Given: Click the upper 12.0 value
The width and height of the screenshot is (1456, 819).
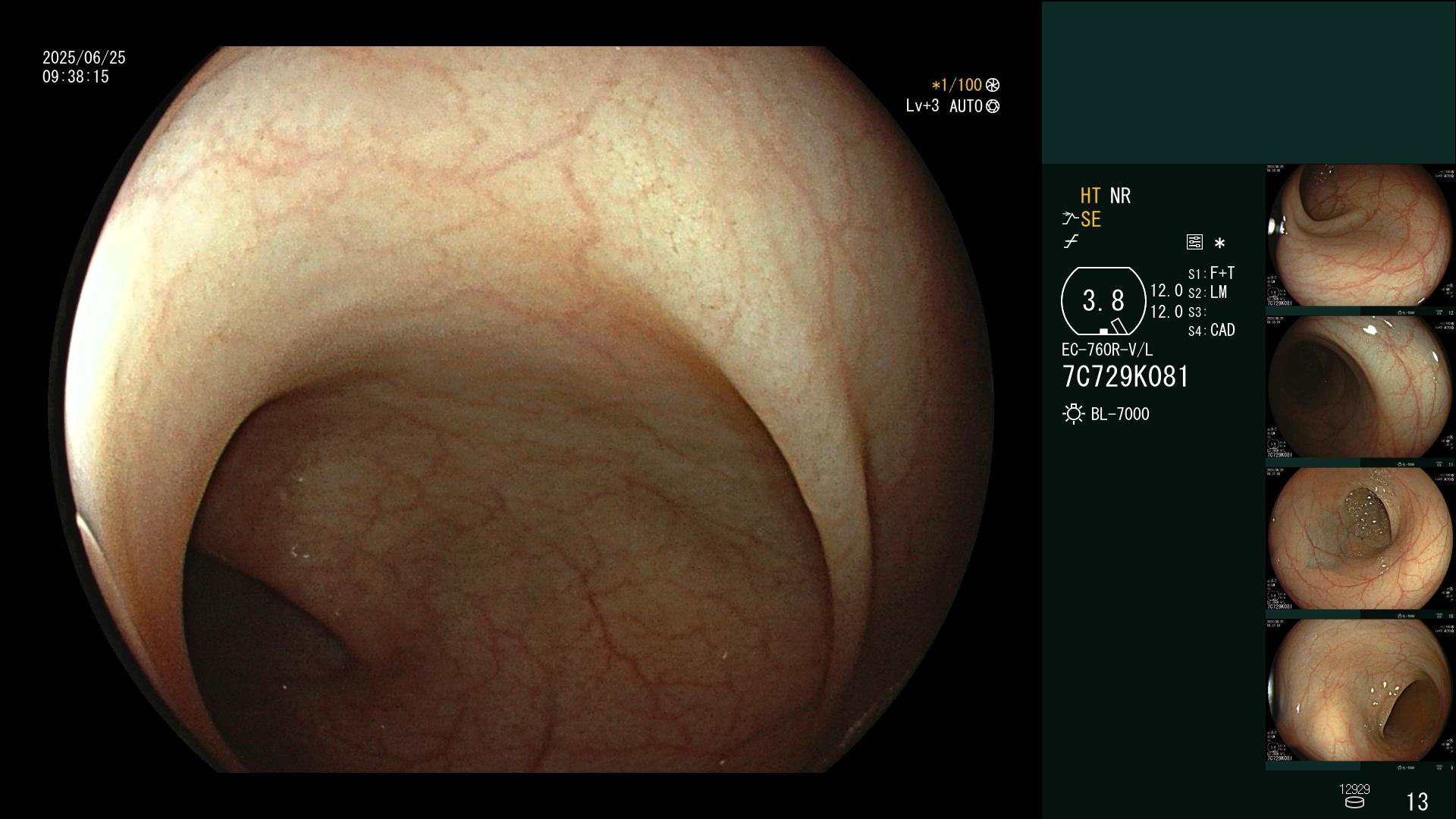Looking at the screenshot, I should click(x=1166, y=291).
